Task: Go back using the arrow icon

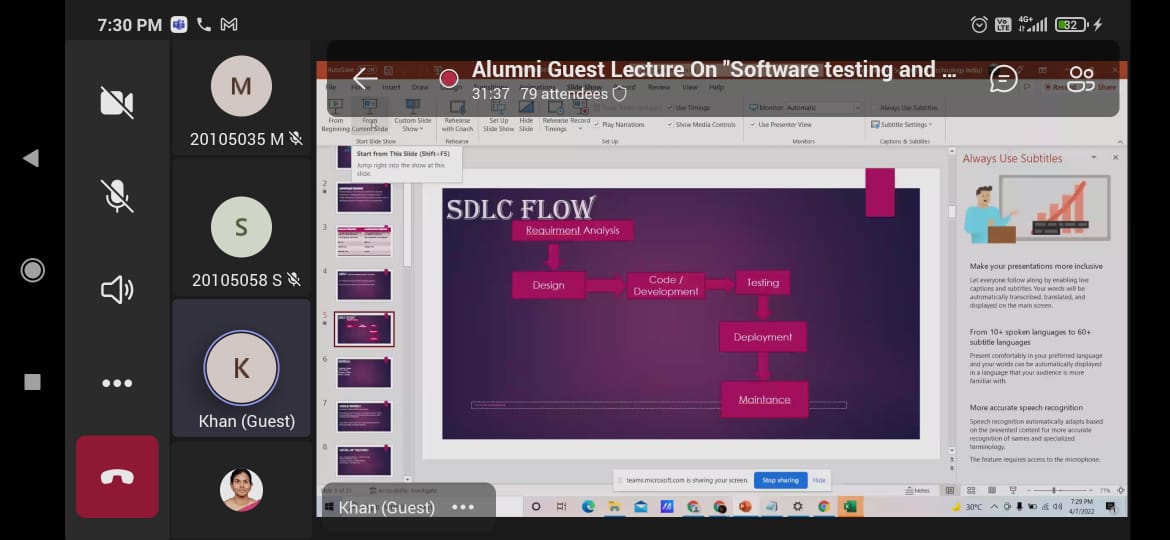Action: [365, 78]
